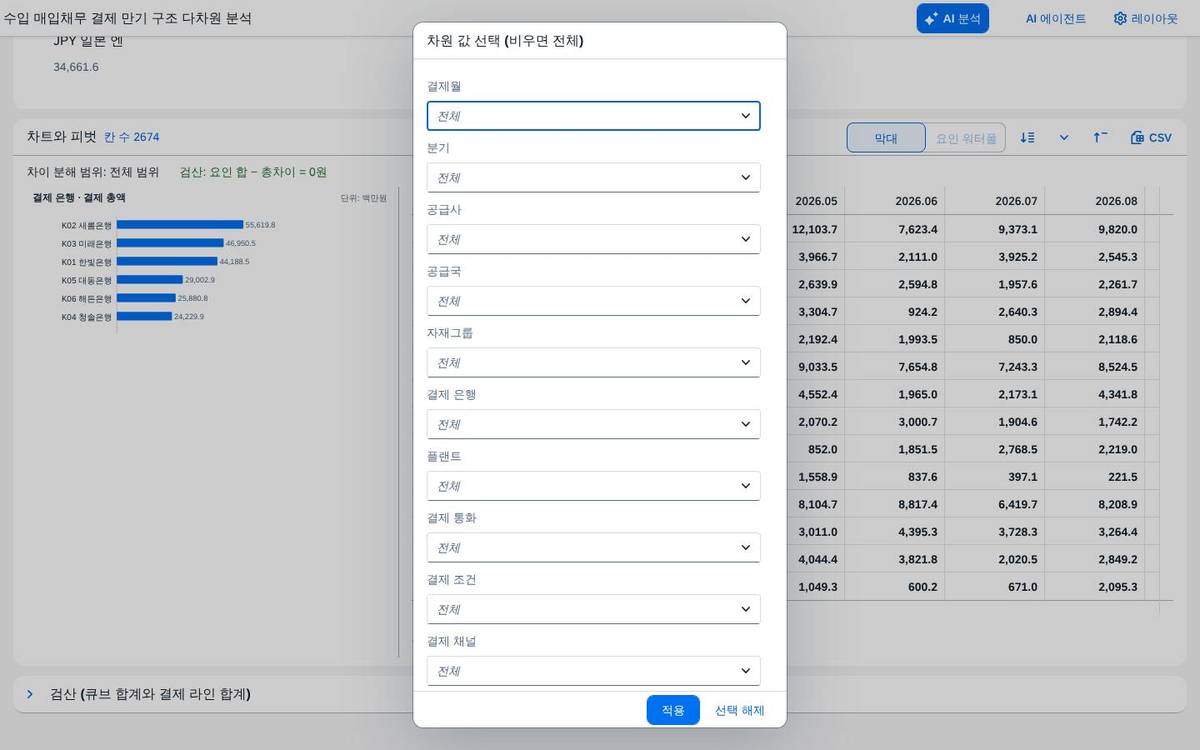Click the sort ascending arrow icon

(x=1100, y=138)
